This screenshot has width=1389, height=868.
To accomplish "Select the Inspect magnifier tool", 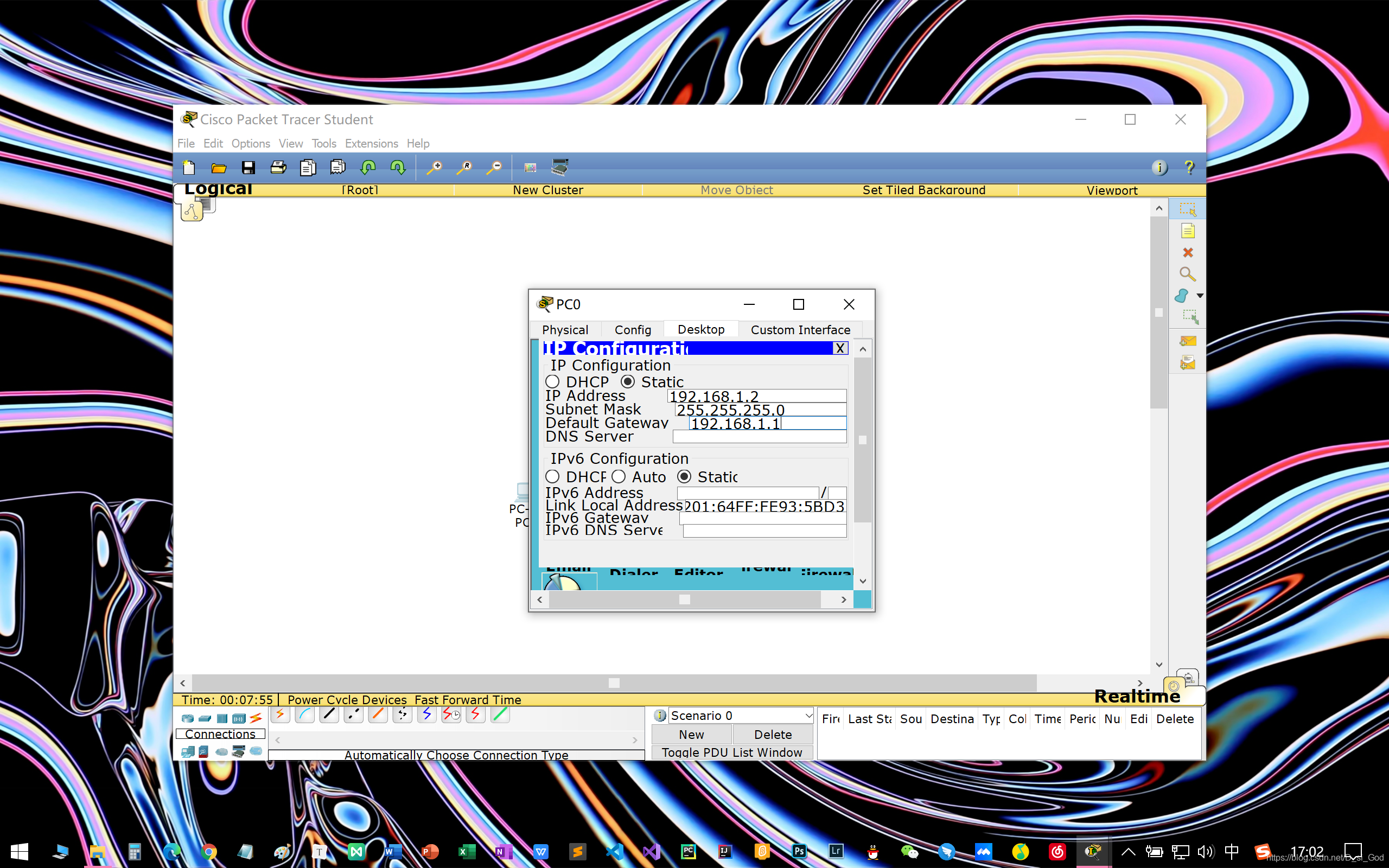I will click(x=1188, y=275).
